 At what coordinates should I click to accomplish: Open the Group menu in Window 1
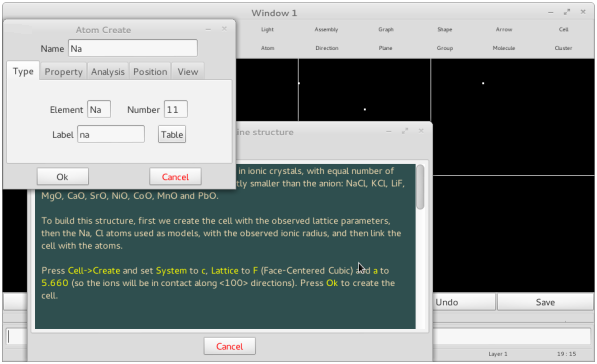click(445, 48)
